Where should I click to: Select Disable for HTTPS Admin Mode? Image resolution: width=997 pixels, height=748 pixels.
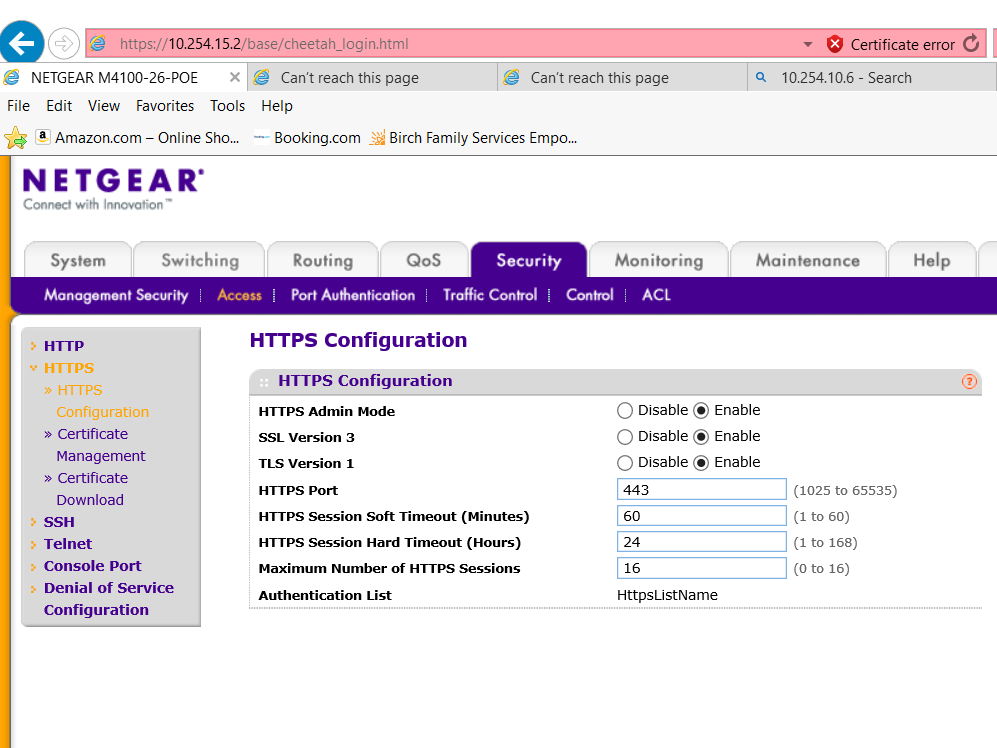click(624, 411)
